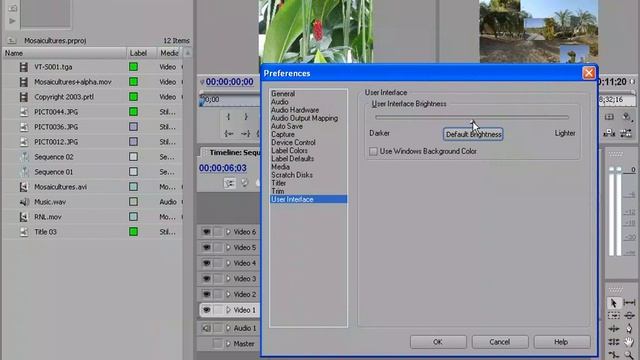Image resolution: width=640 pixels, height=360 pixels.
Task: Click Go to Out Point button
Action: [x=245, y=133]
